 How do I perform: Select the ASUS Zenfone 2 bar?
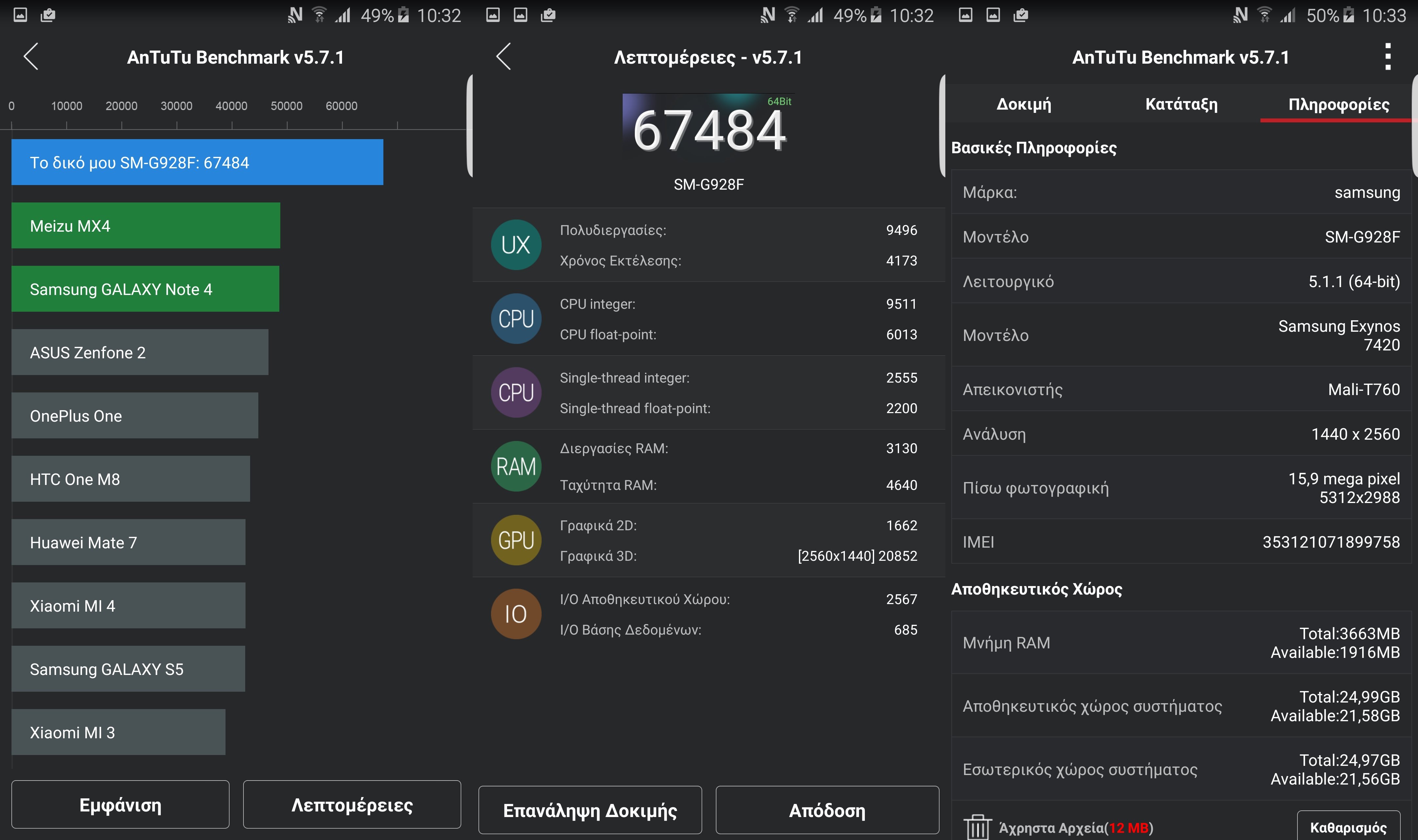coord(140,352)
